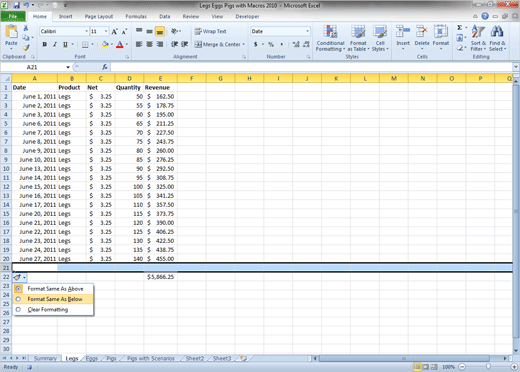Open the Date number format dropdown
This screenshot has height=372, width=520.
point(307,31)
